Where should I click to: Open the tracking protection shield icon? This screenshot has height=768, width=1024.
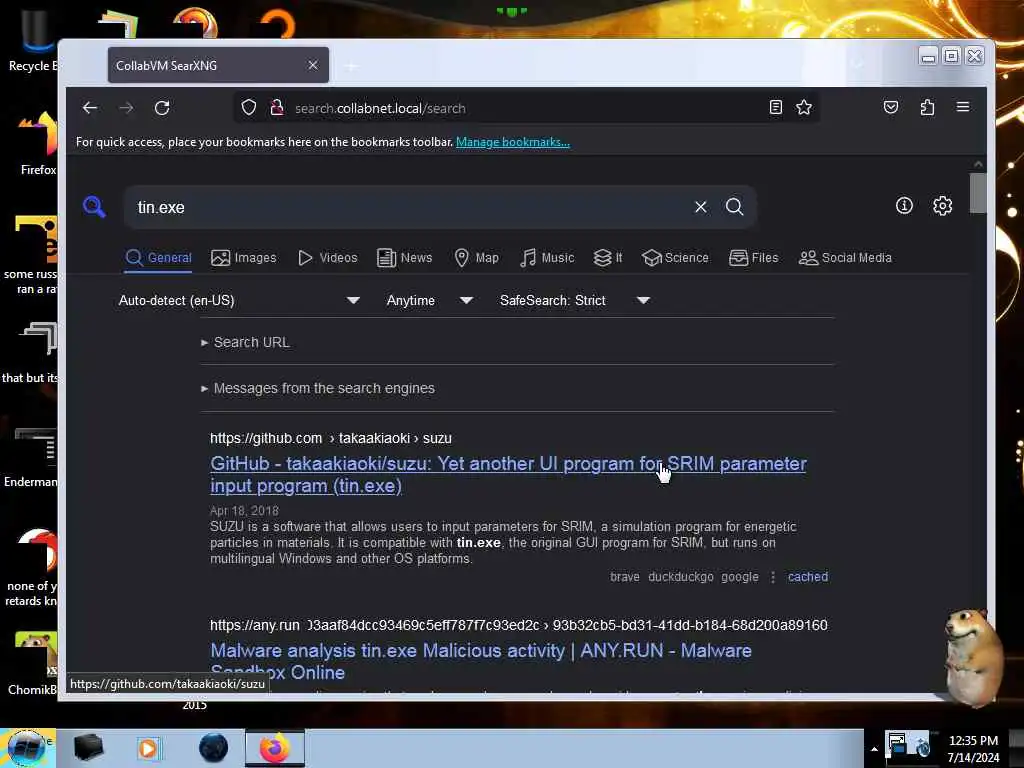click(249, 108)
